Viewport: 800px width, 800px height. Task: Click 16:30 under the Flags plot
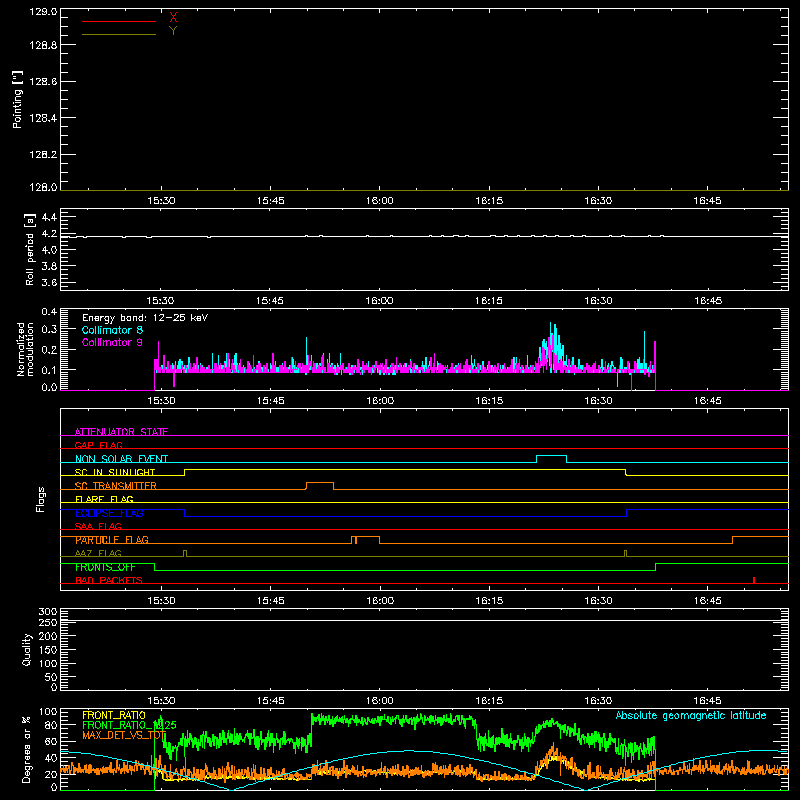[x=598, y=601]
